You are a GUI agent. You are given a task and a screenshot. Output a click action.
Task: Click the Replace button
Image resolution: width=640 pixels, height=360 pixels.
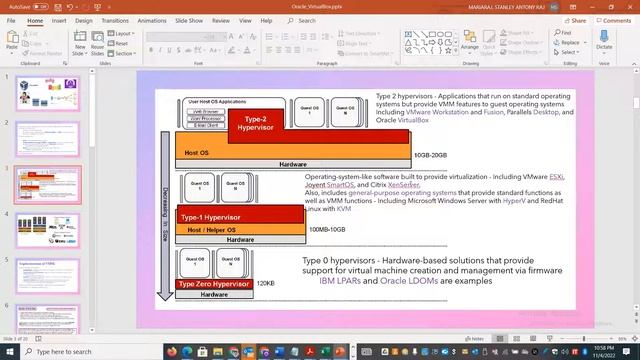click(570, 42)
